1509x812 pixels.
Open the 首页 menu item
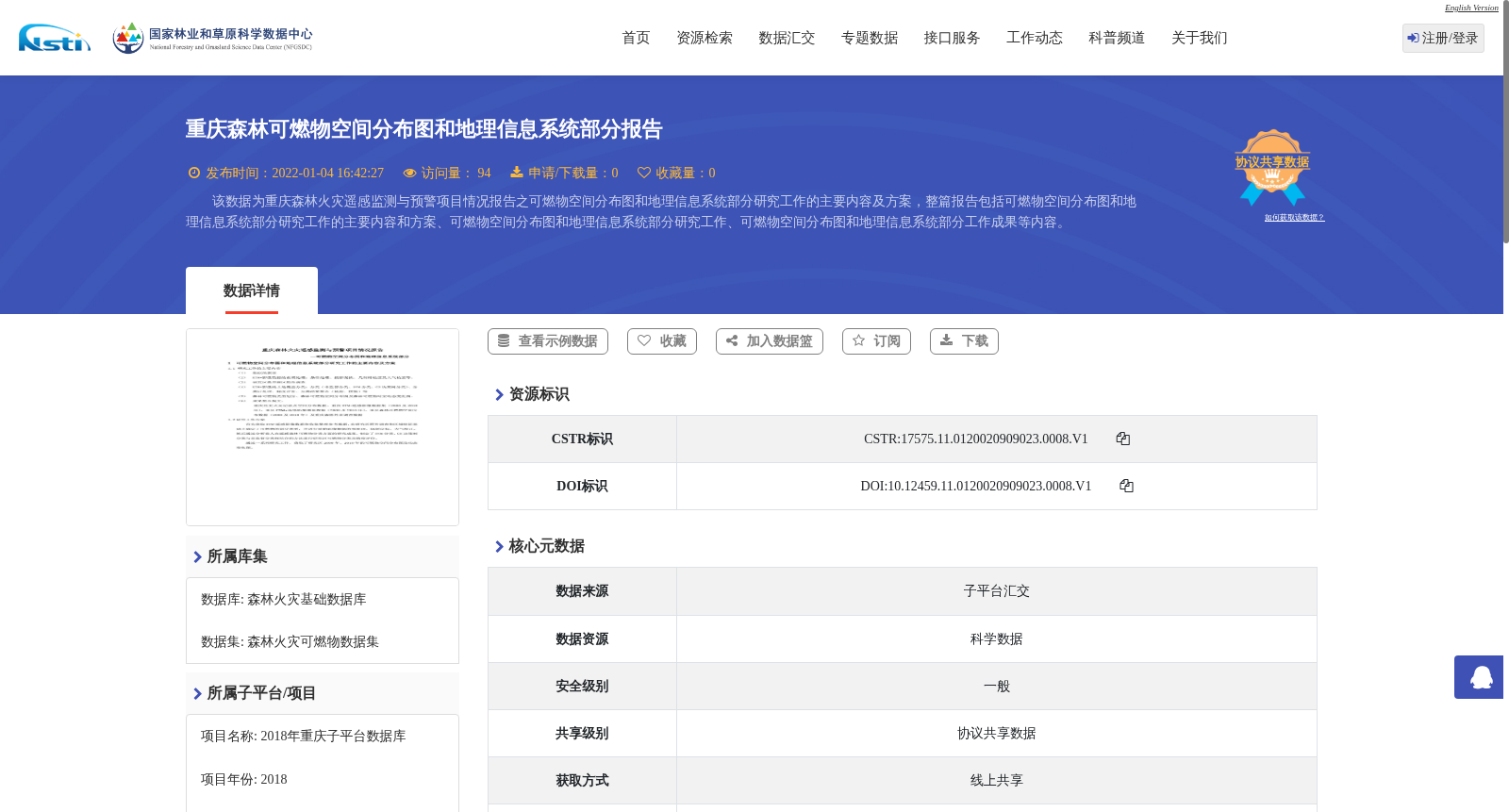(x=636, y=38)
